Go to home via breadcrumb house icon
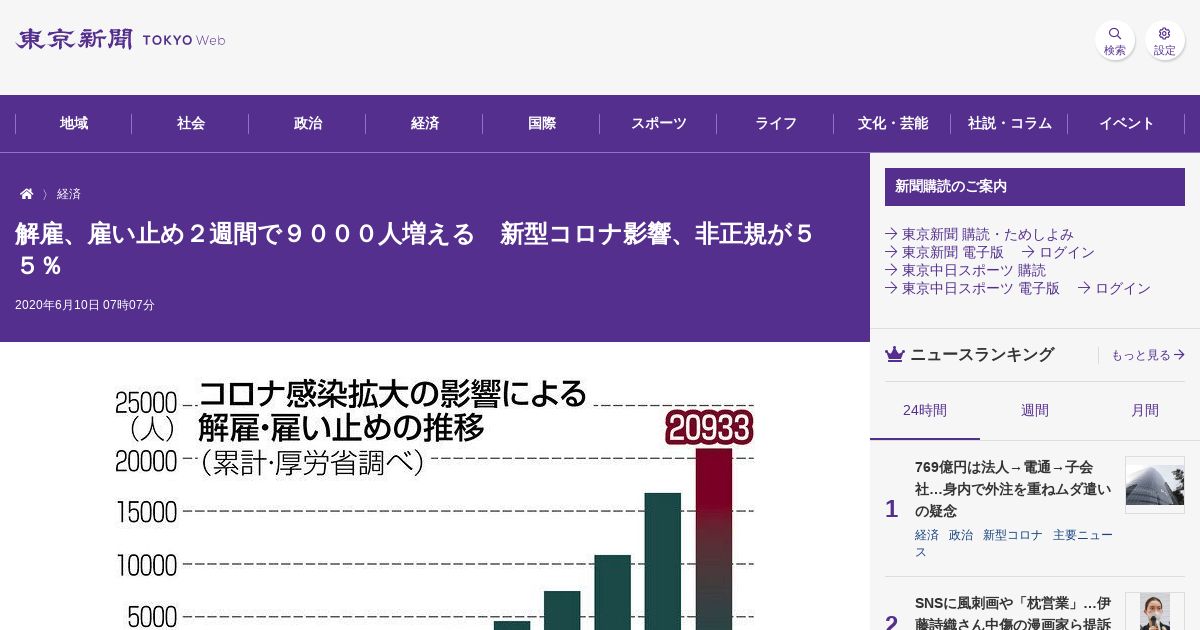1200x630 pixels. tap(27, 194)
